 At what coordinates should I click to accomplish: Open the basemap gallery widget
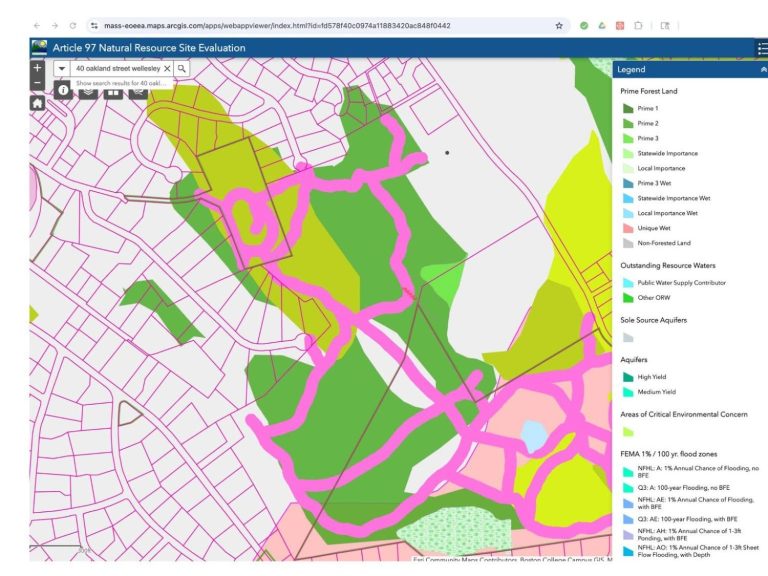pyautogui.click(x=113, y=90)
